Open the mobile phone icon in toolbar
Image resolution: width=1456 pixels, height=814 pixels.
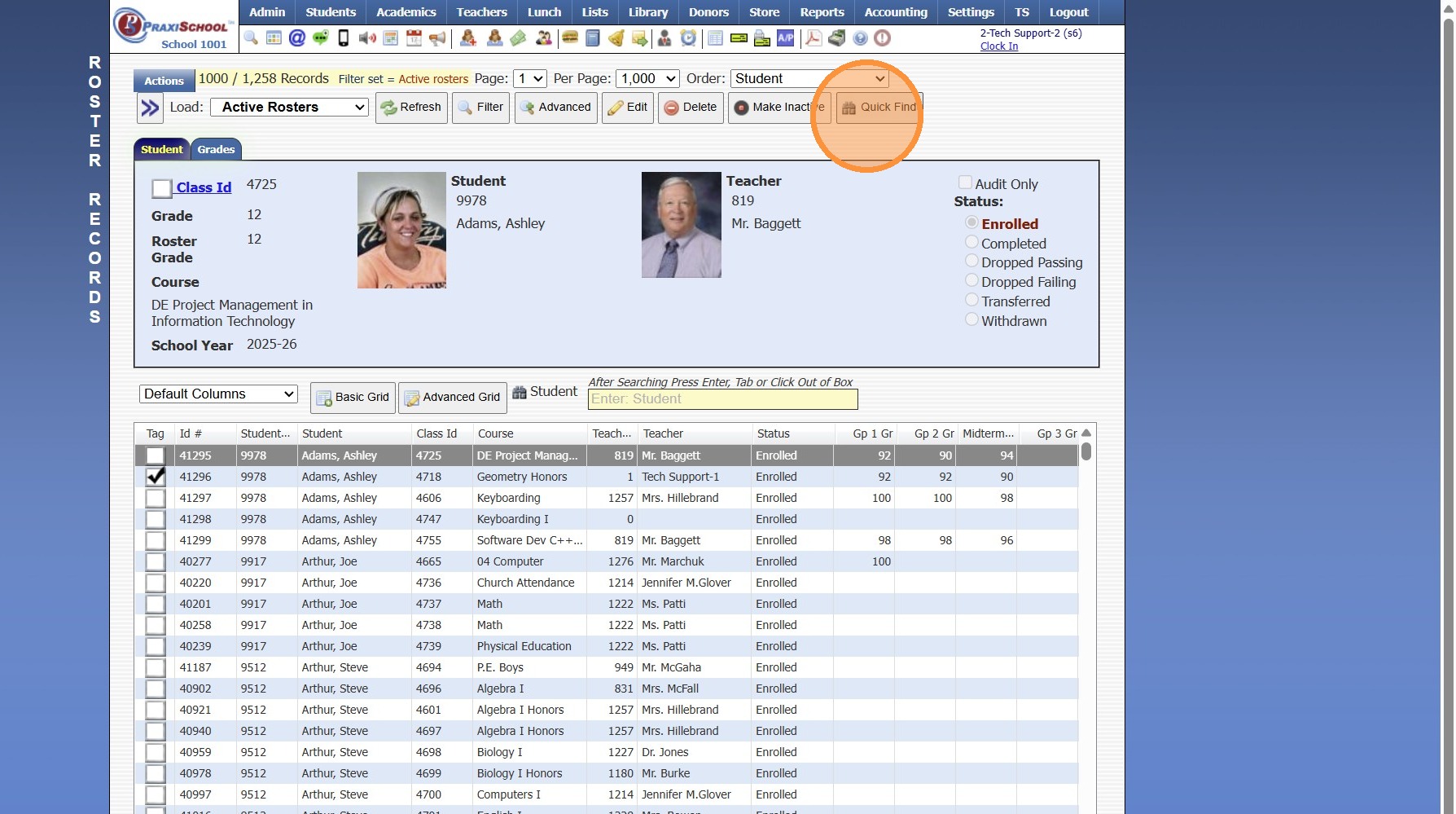tap(344, 38)
